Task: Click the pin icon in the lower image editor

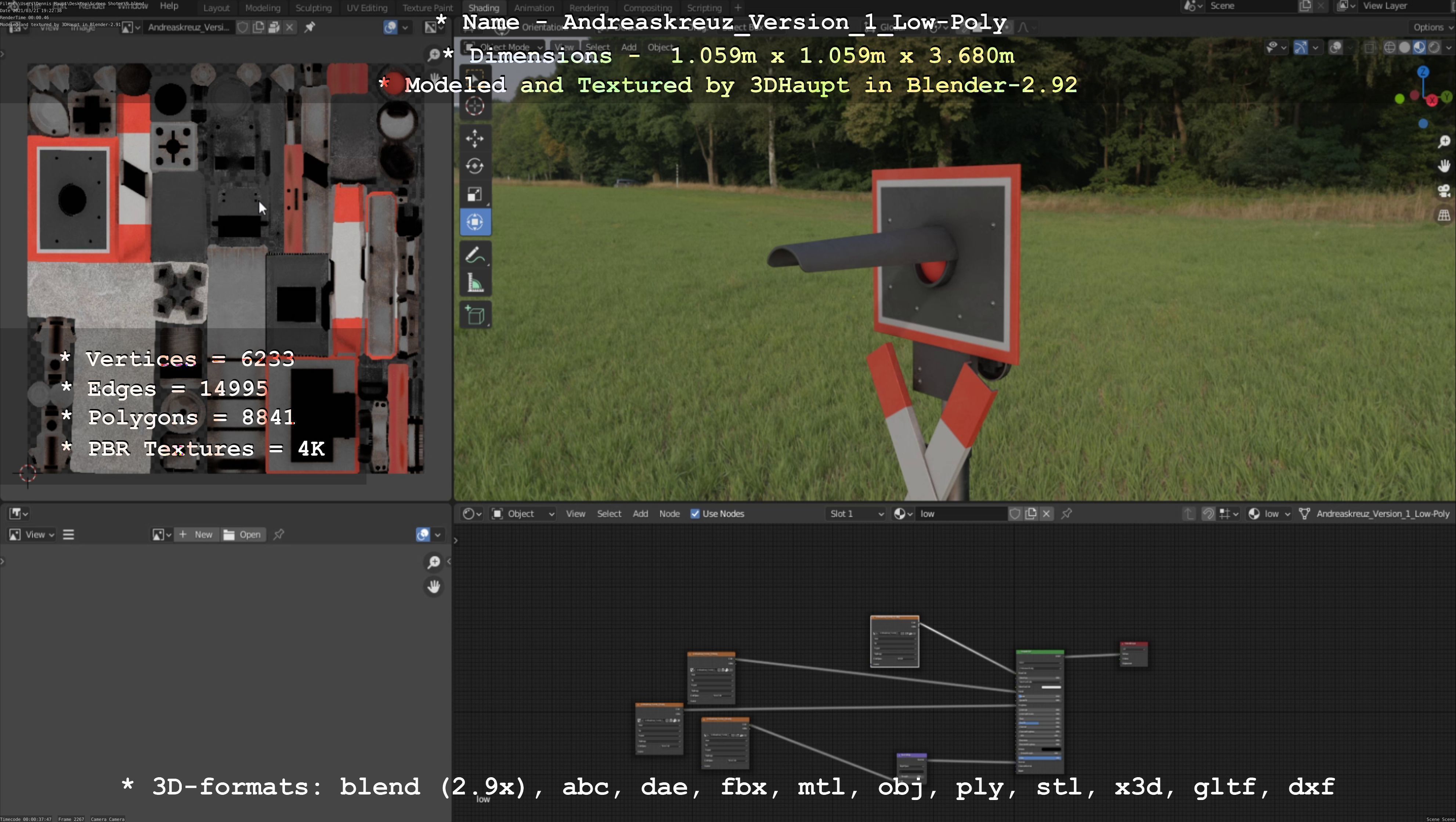Action: pos(279,535)
